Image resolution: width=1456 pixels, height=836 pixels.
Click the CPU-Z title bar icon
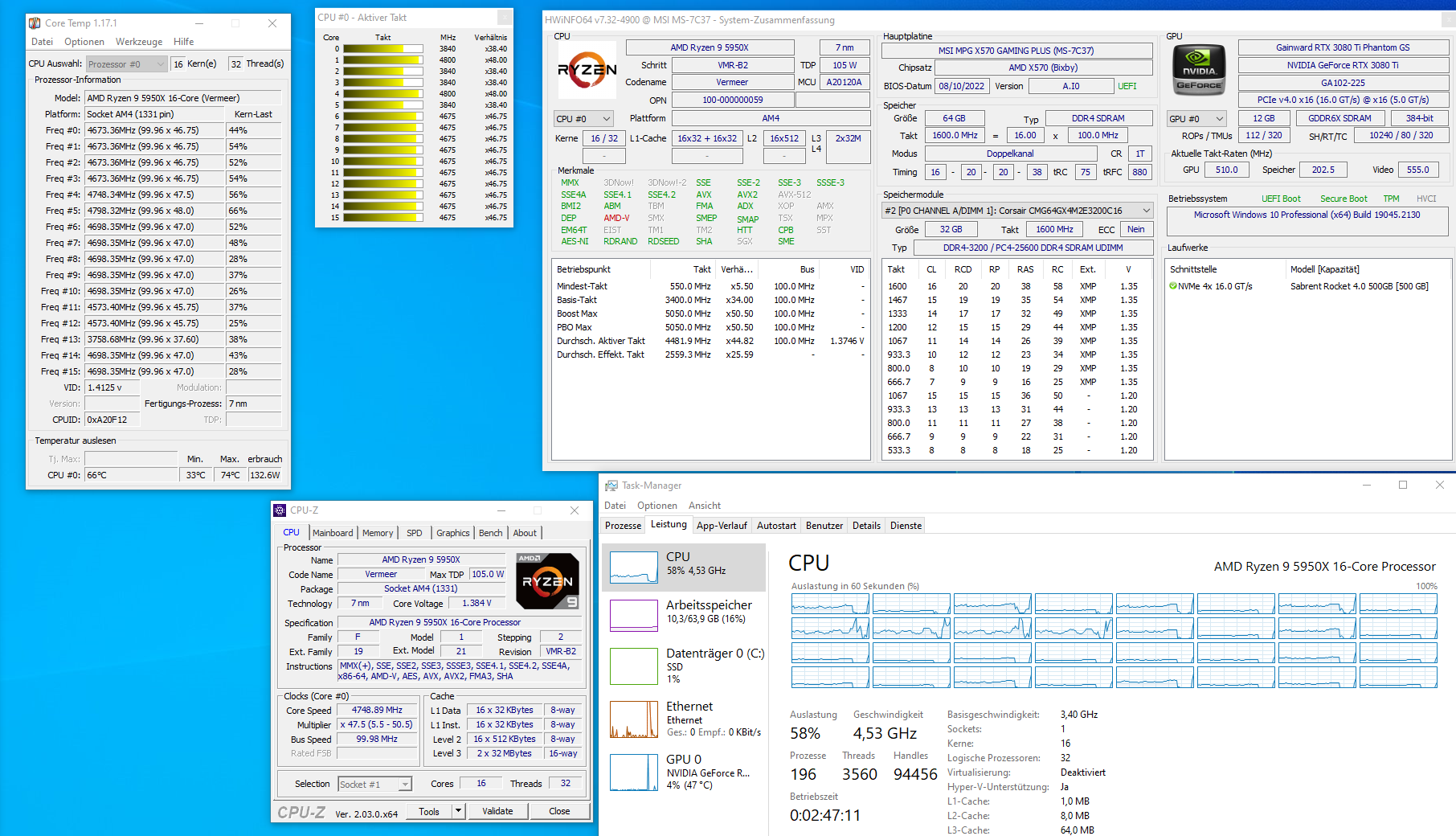[x=280, y=510]
